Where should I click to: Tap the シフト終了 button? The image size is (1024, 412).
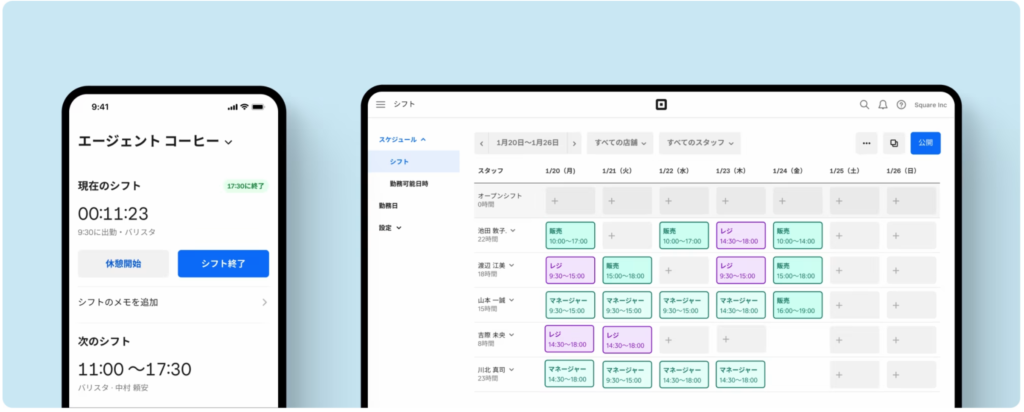[x=223, y=264]
